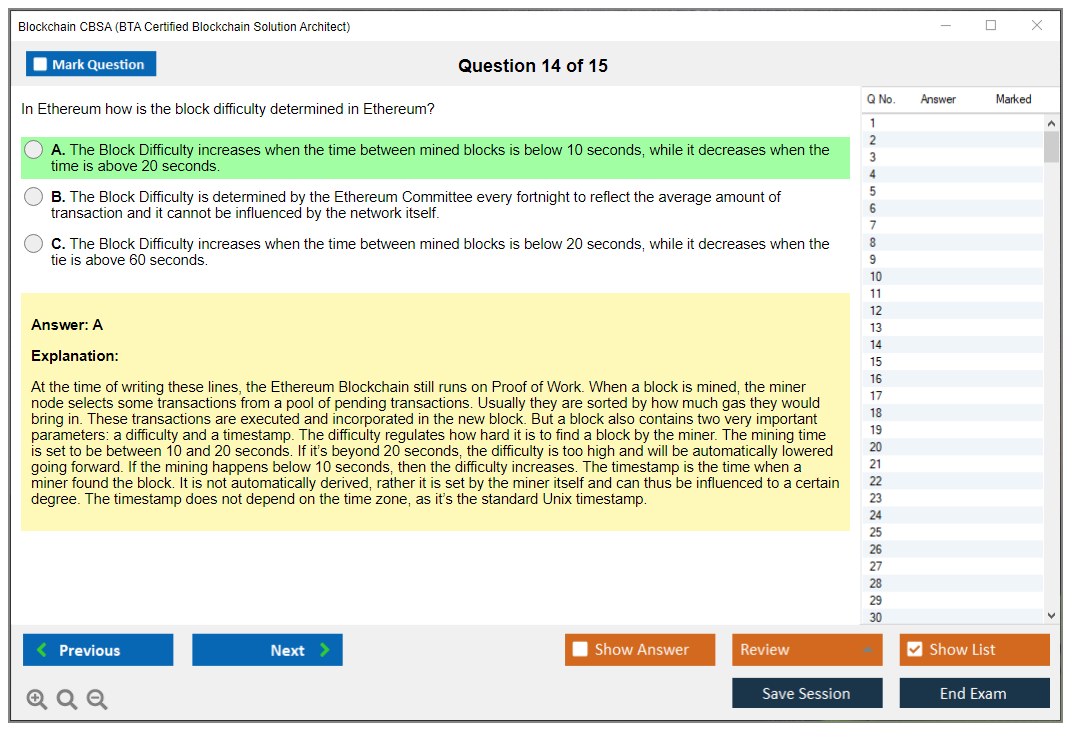Click the End Exam button
1075x735 pixels.
pyautogui.click(x=974, y=693)
